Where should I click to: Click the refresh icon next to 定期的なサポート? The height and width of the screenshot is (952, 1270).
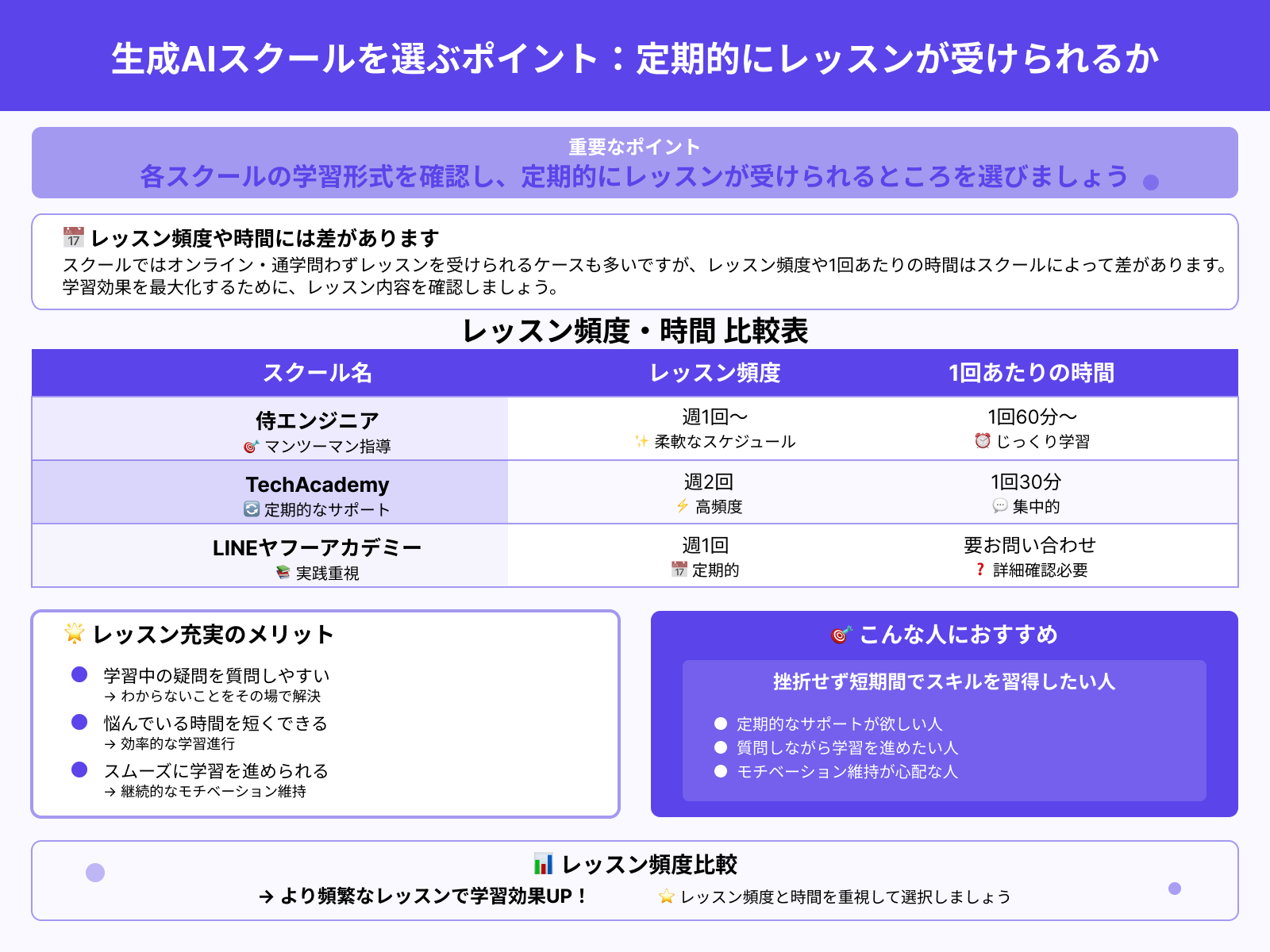click(252, 509)
